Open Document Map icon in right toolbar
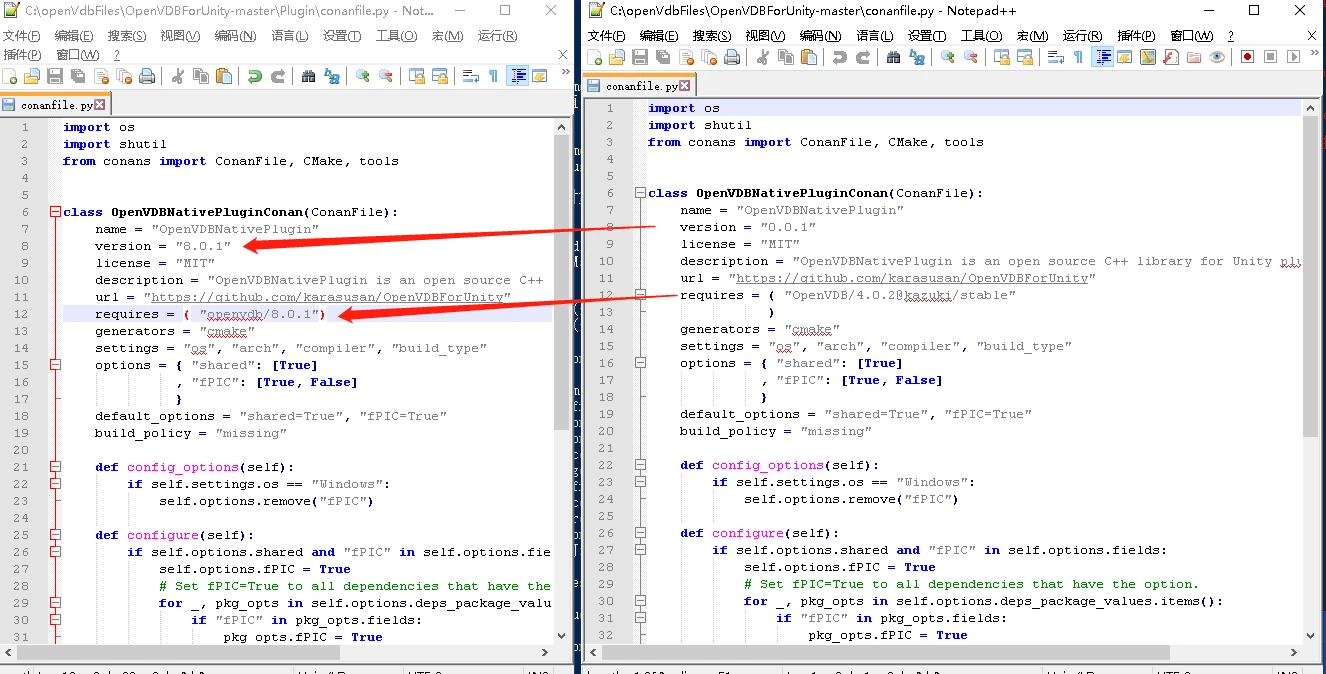1326x674 pixels. pyautogui.click(x=1148, y=57)
